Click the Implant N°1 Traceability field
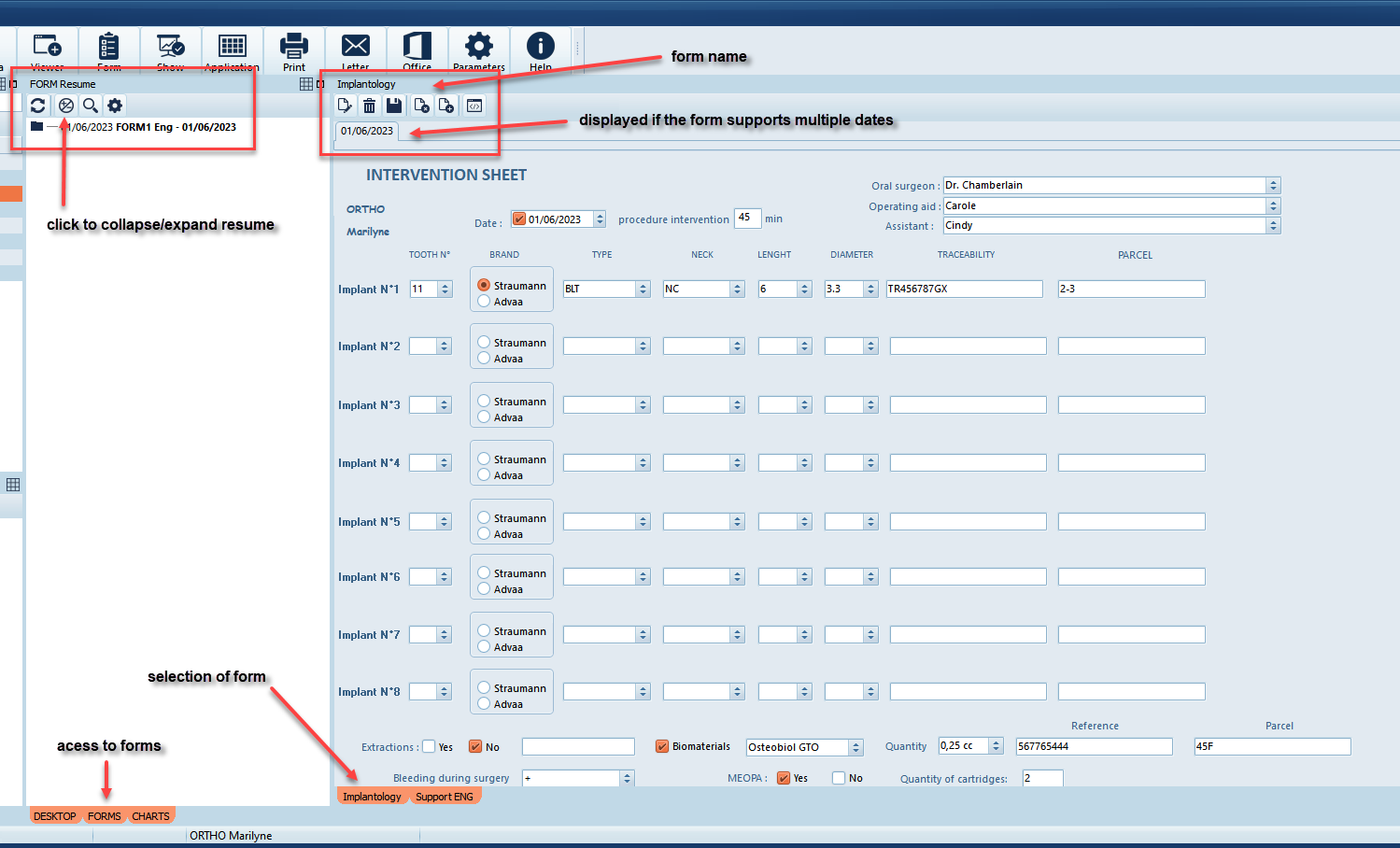The image size is (1400, 848). point(964,290)
